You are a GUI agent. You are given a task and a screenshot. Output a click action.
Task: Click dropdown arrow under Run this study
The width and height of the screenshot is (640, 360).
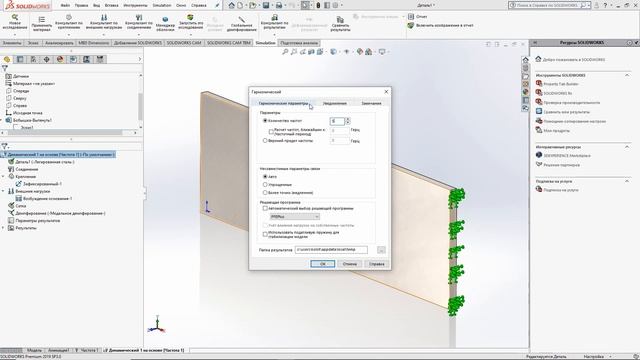pyautogui.click(x=191, y=34)
